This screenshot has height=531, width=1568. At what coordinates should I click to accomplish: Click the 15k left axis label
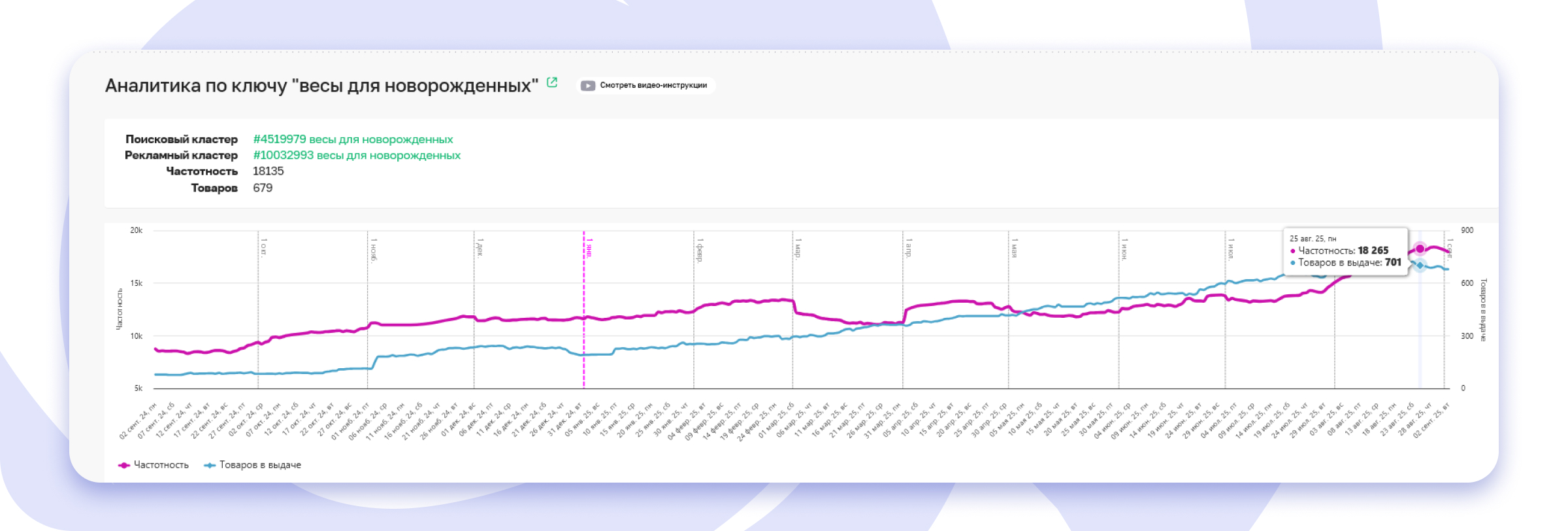coord(136,283)
